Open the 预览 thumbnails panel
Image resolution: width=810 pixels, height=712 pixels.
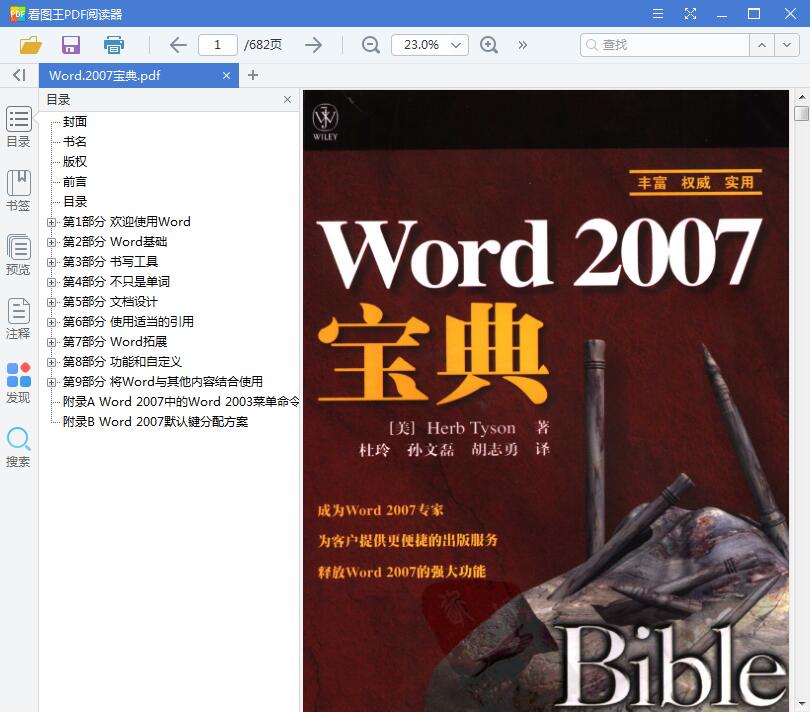point(19,255)
